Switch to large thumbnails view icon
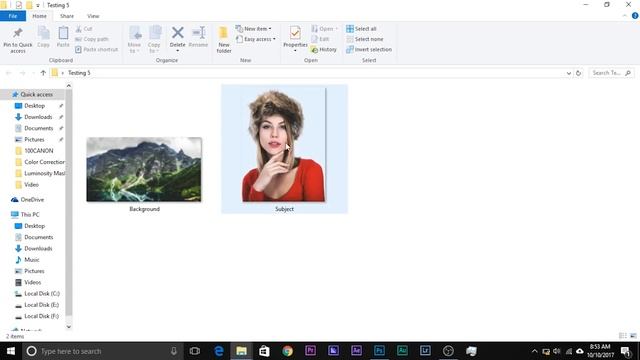640x360 pixels. 633,336
